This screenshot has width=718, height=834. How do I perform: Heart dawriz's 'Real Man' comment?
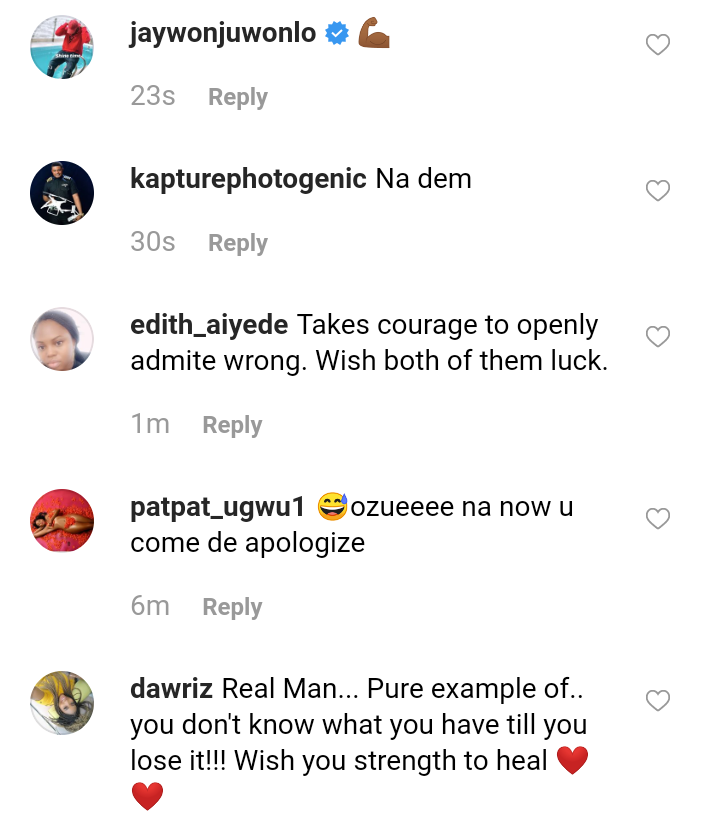point(657,701)
